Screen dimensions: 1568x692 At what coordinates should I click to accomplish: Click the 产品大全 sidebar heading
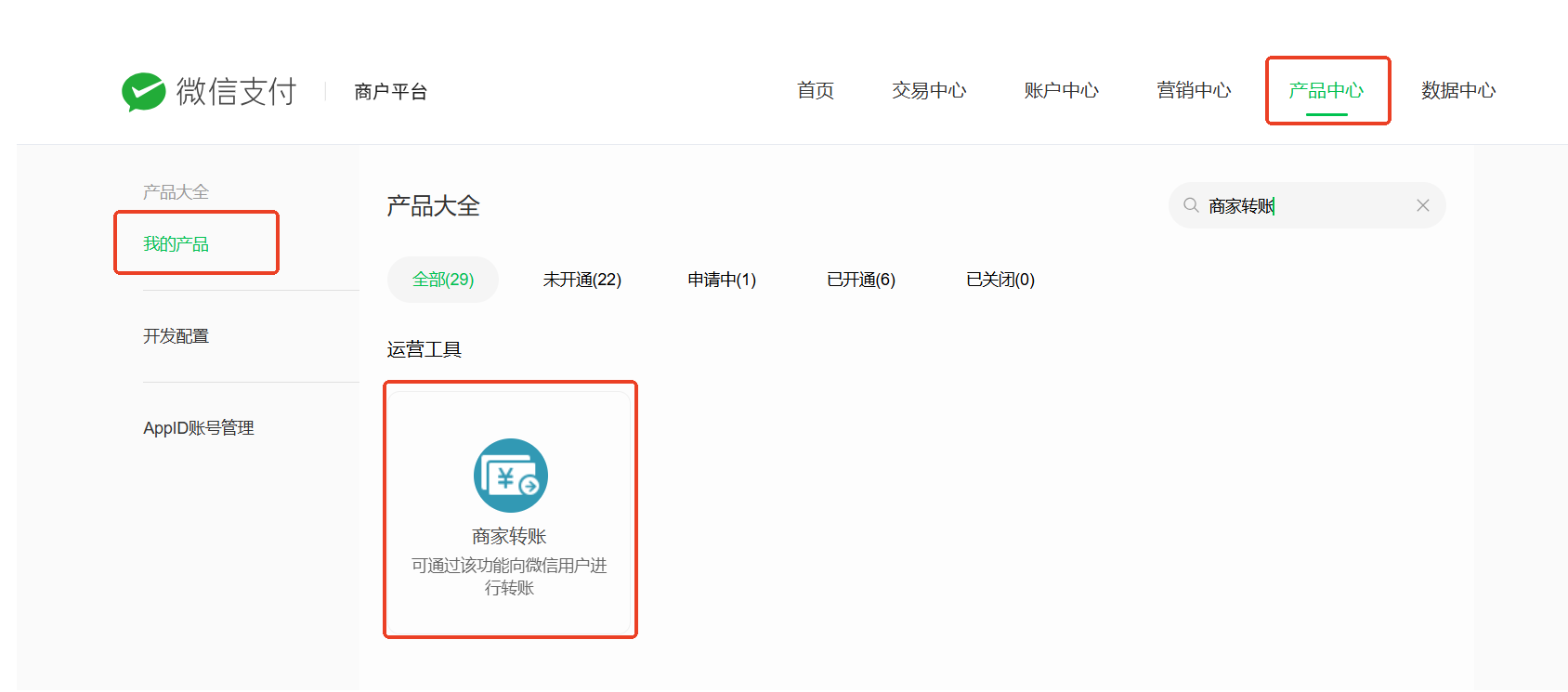(x=176, y=192)
